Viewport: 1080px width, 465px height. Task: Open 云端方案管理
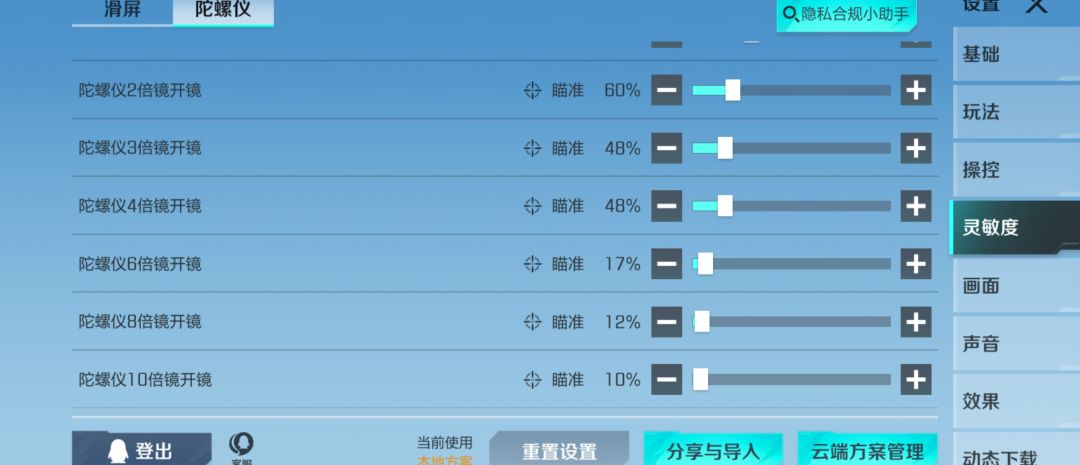coord(867,451)
